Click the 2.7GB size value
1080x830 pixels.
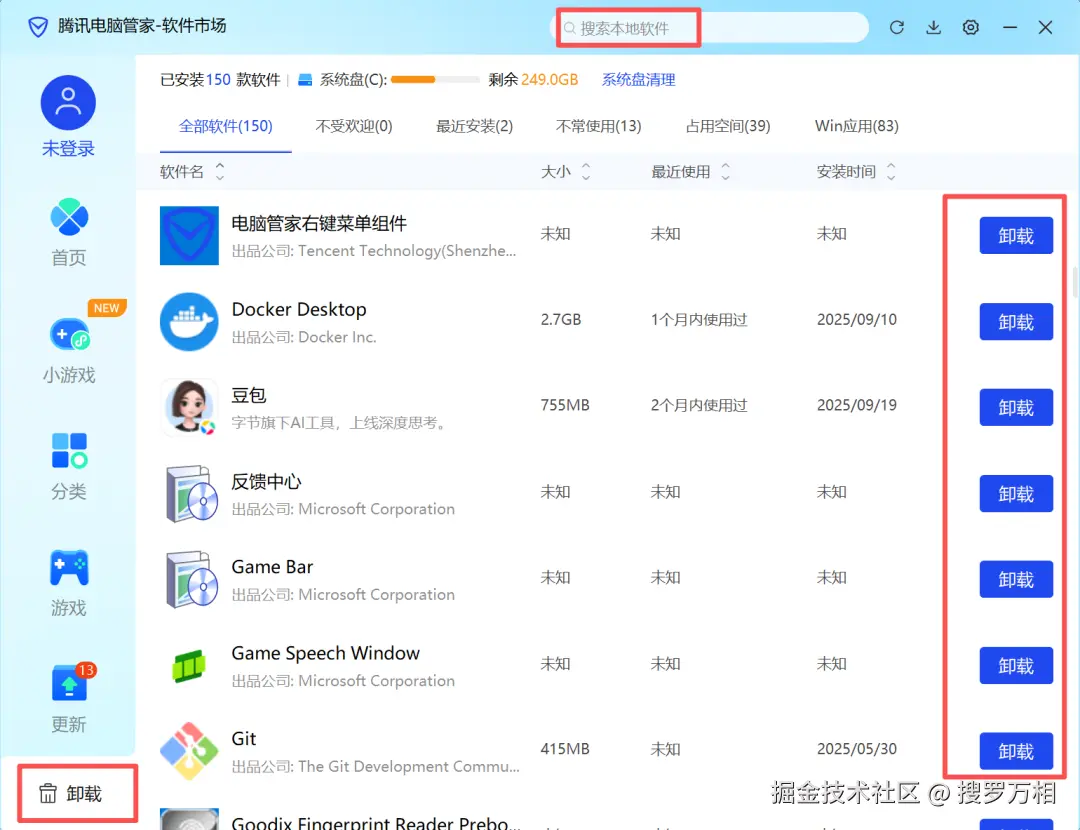pyautogui.click(x=561, y=320)
